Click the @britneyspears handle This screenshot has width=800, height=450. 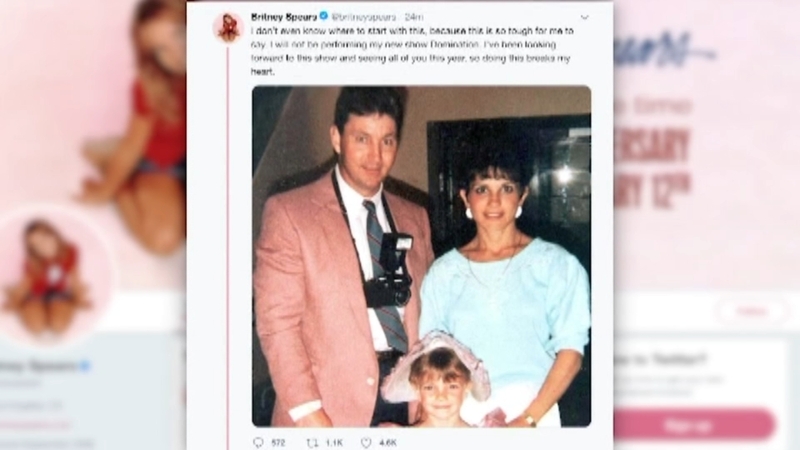click(364, 17)
